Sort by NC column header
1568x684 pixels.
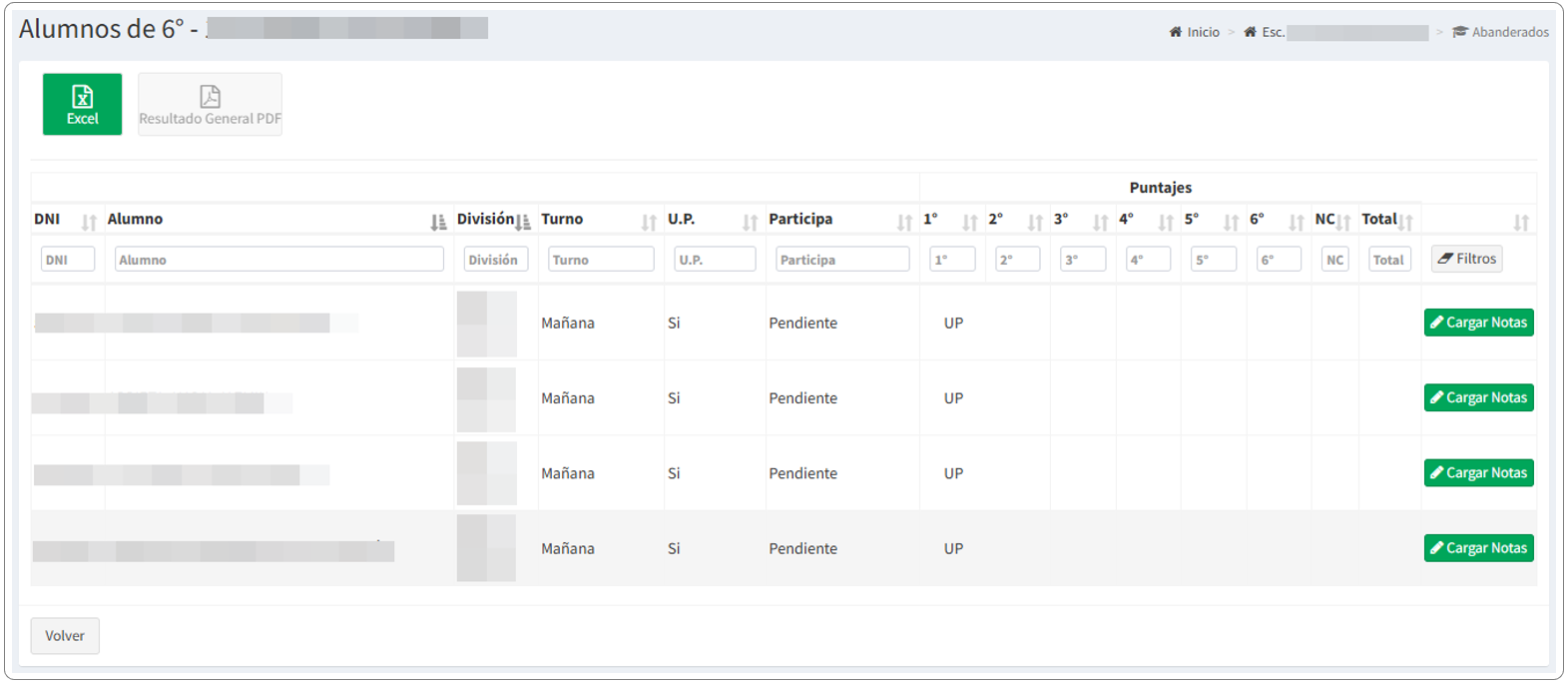1332,220
